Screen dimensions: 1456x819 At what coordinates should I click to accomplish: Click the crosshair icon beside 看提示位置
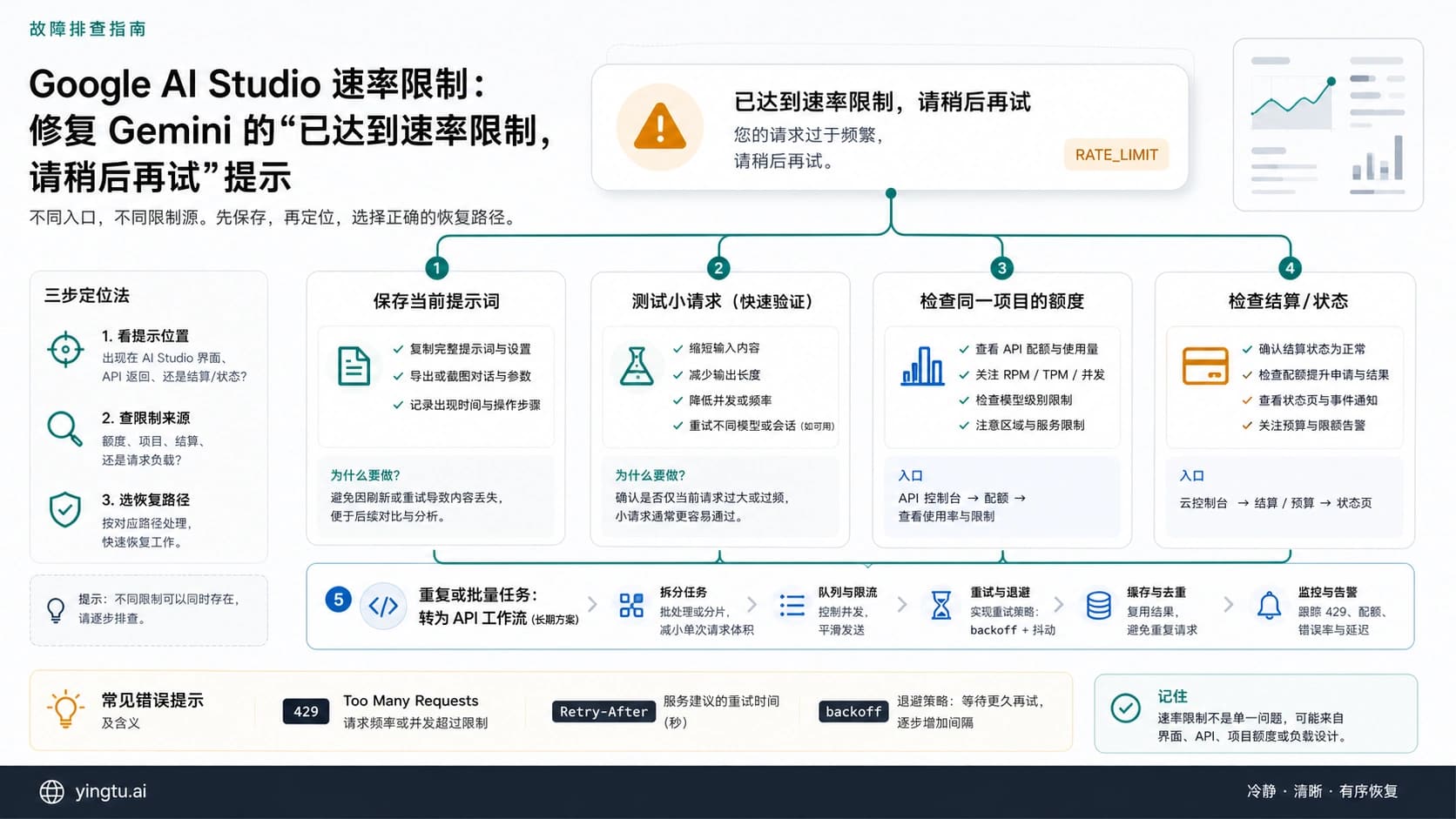65,350
